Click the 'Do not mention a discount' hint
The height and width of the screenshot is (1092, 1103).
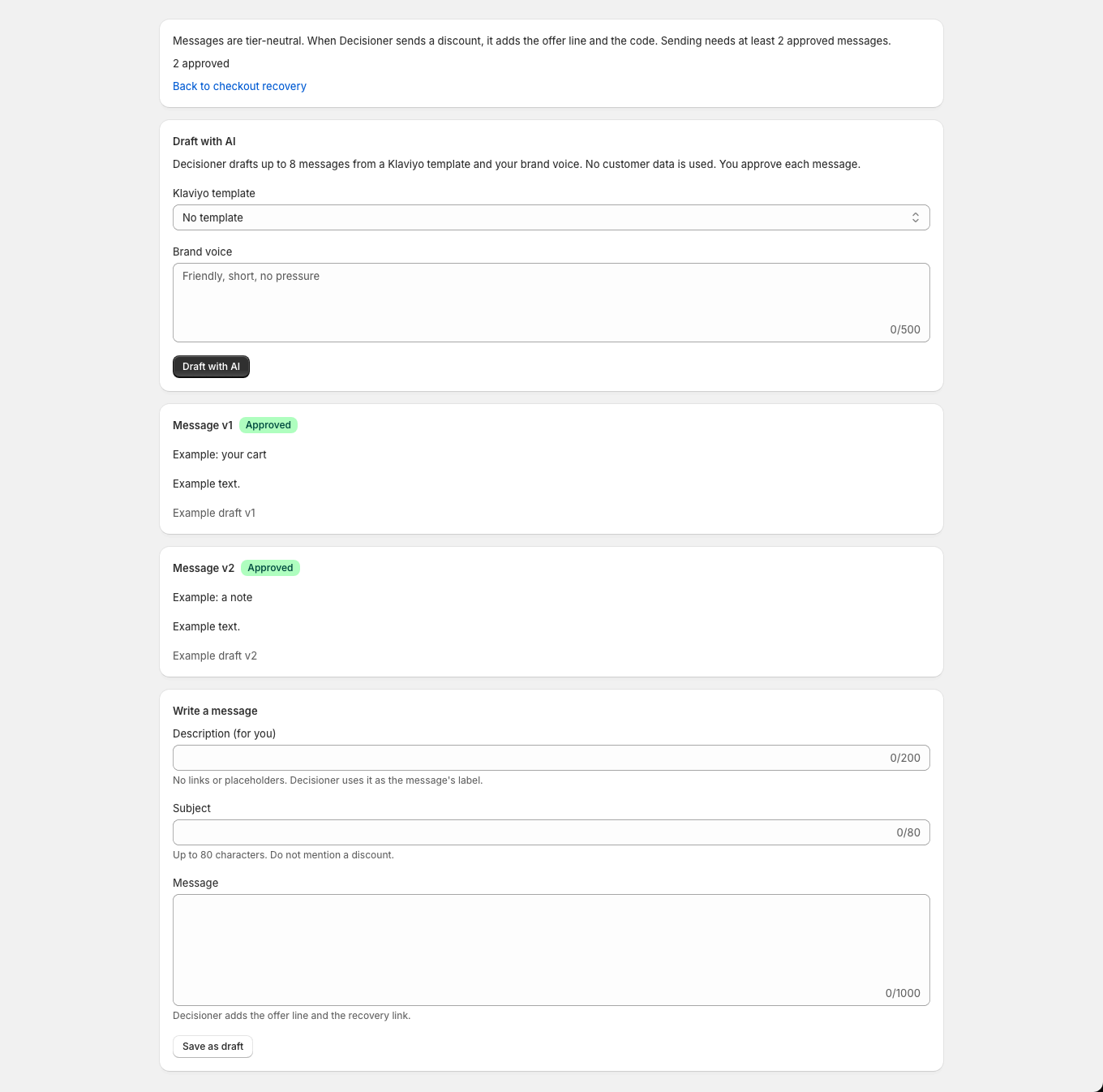point(332,855)
